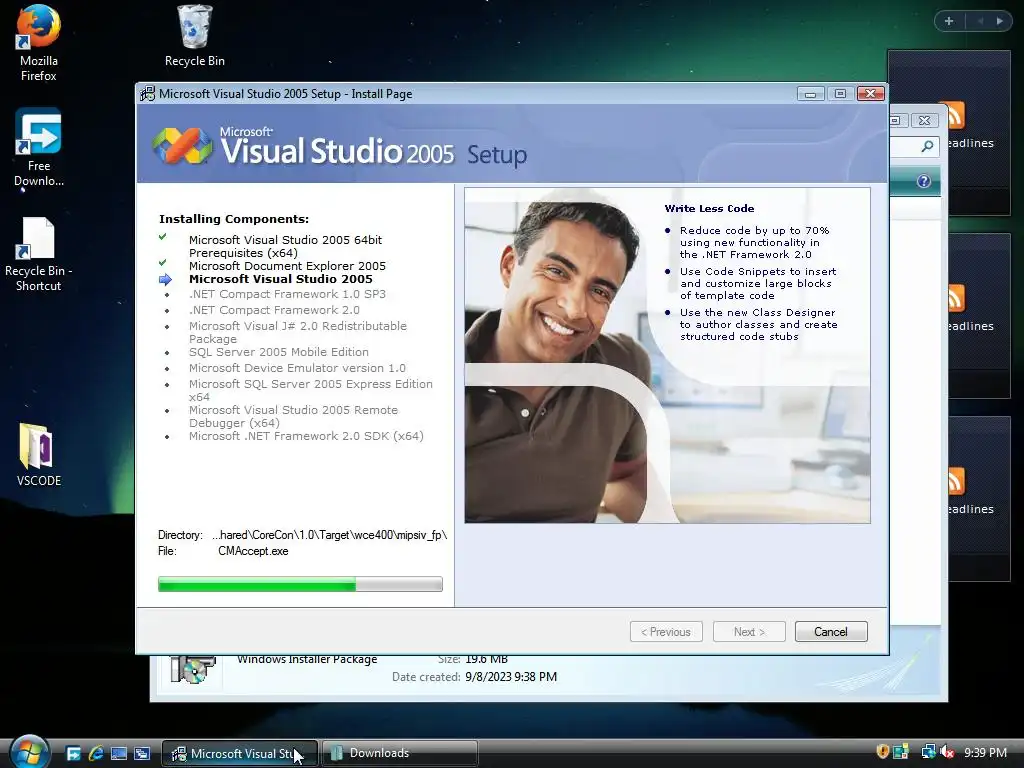Switch to Downloads window taskbar button
Viewport: 1024px width, 768px height.
400,753
